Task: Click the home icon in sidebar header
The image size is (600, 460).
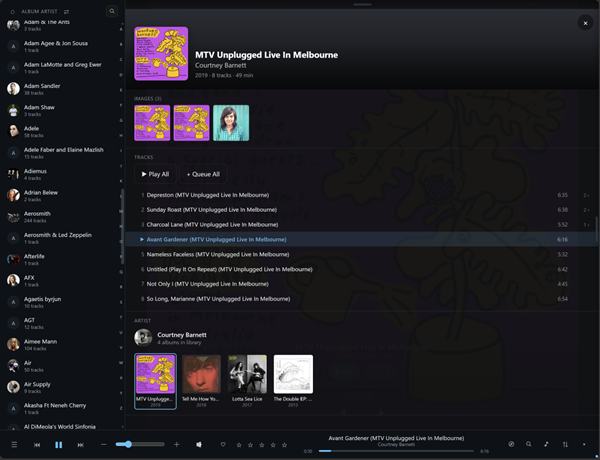Action: (x=12, y=11)
